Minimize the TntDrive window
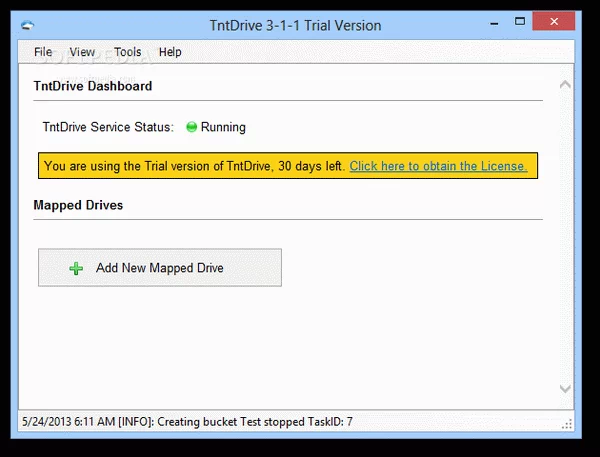 494,24
